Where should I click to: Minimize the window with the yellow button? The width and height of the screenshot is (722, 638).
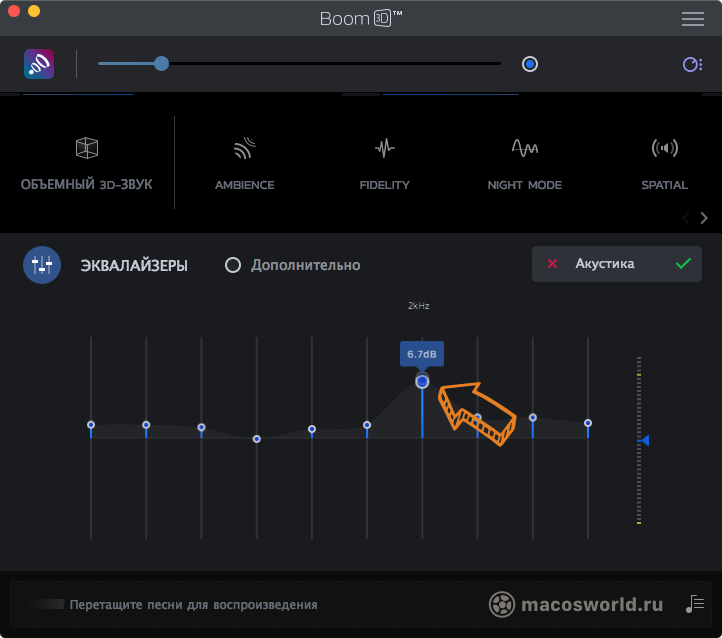tap(34, 11)
